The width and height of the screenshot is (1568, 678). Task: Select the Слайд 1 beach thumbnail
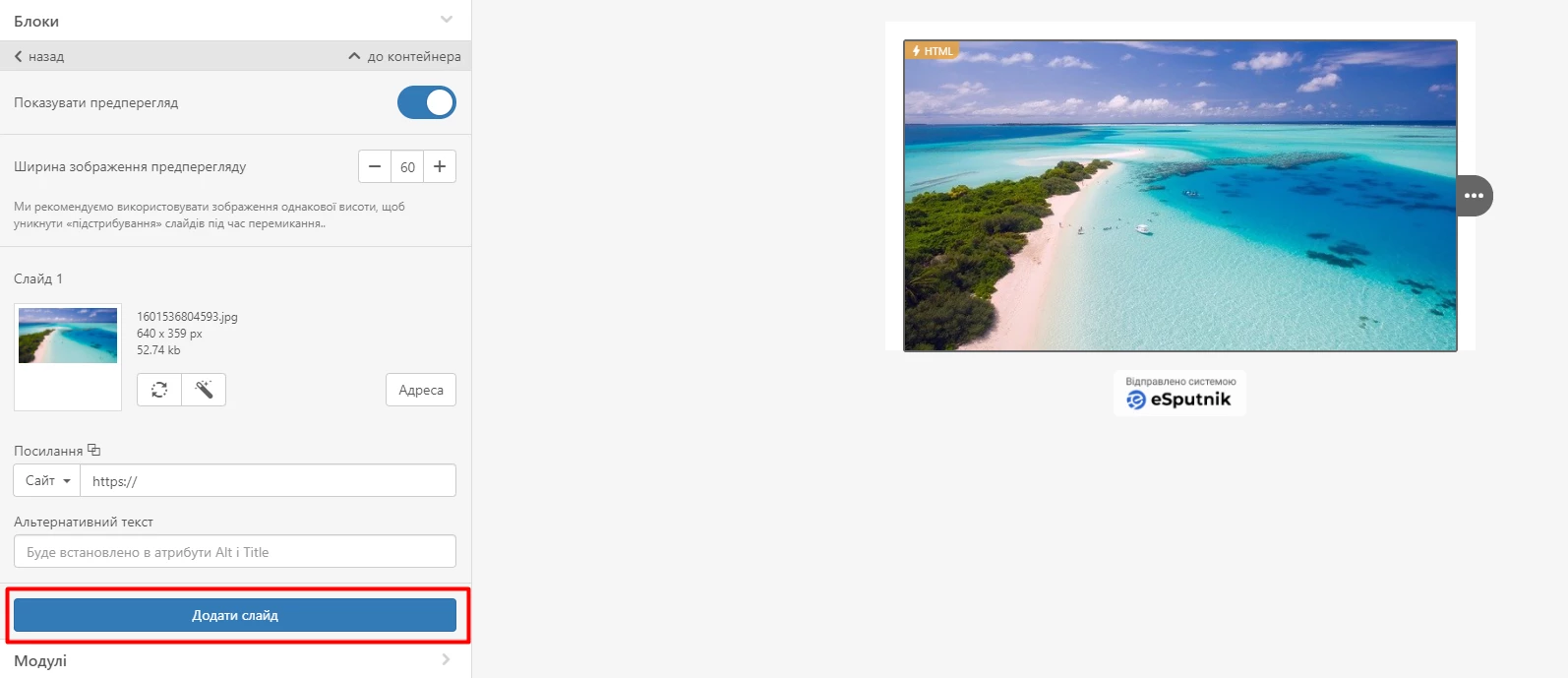(x=68, y=336)
